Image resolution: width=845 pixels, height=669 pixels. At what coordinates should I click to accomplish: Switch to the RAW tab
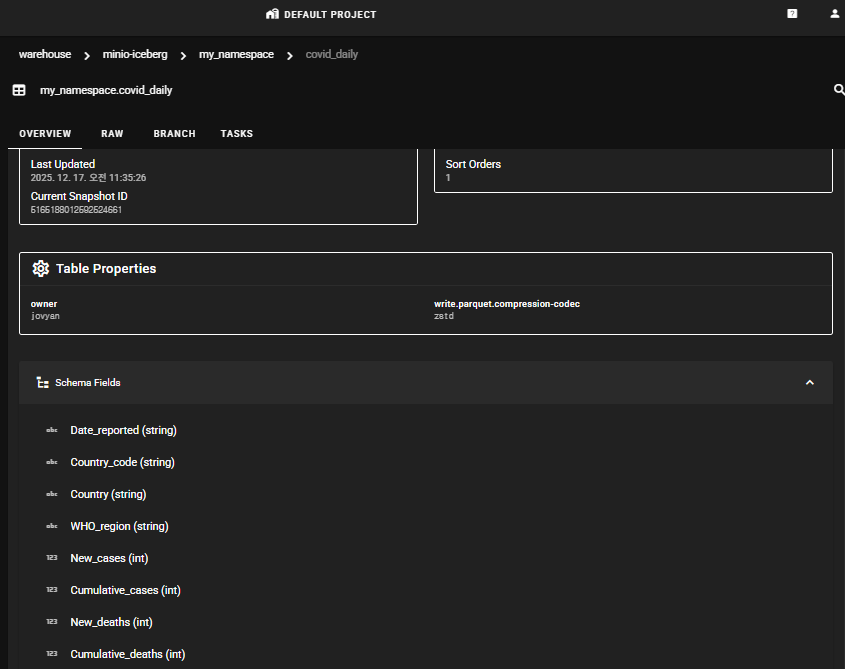[x=112, y=134]
